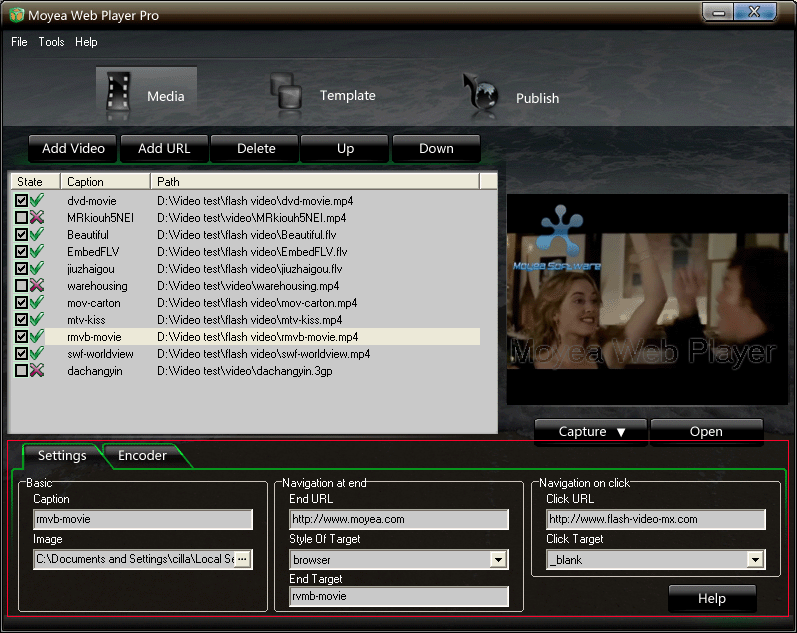Image resolution: width=797 pixels, height=633 pixels.
Task: Click the image browse ellipsis button
Action: (x=242, y=559)
